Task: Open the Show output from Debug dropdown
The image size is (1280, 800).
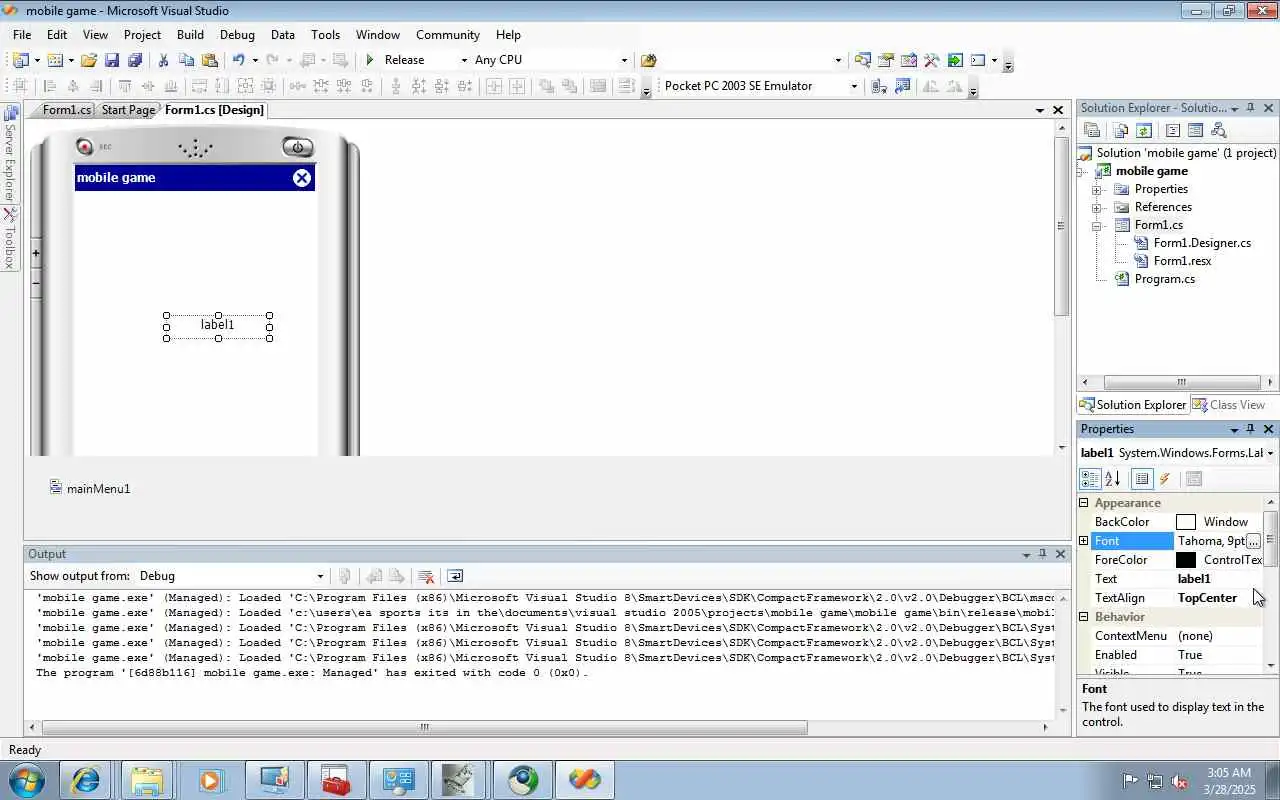Action: tap(320, 576)
